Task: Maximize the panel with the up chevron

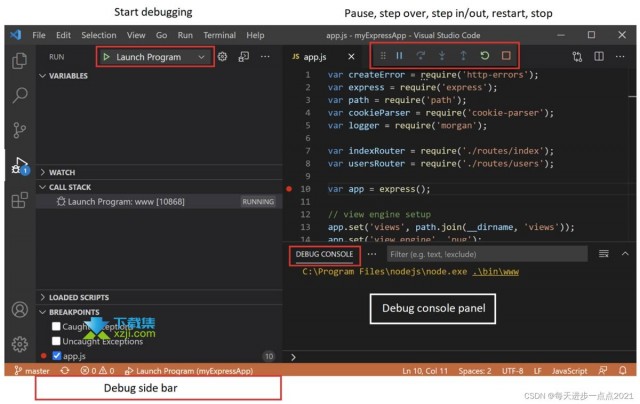Action: coord(625,254)
